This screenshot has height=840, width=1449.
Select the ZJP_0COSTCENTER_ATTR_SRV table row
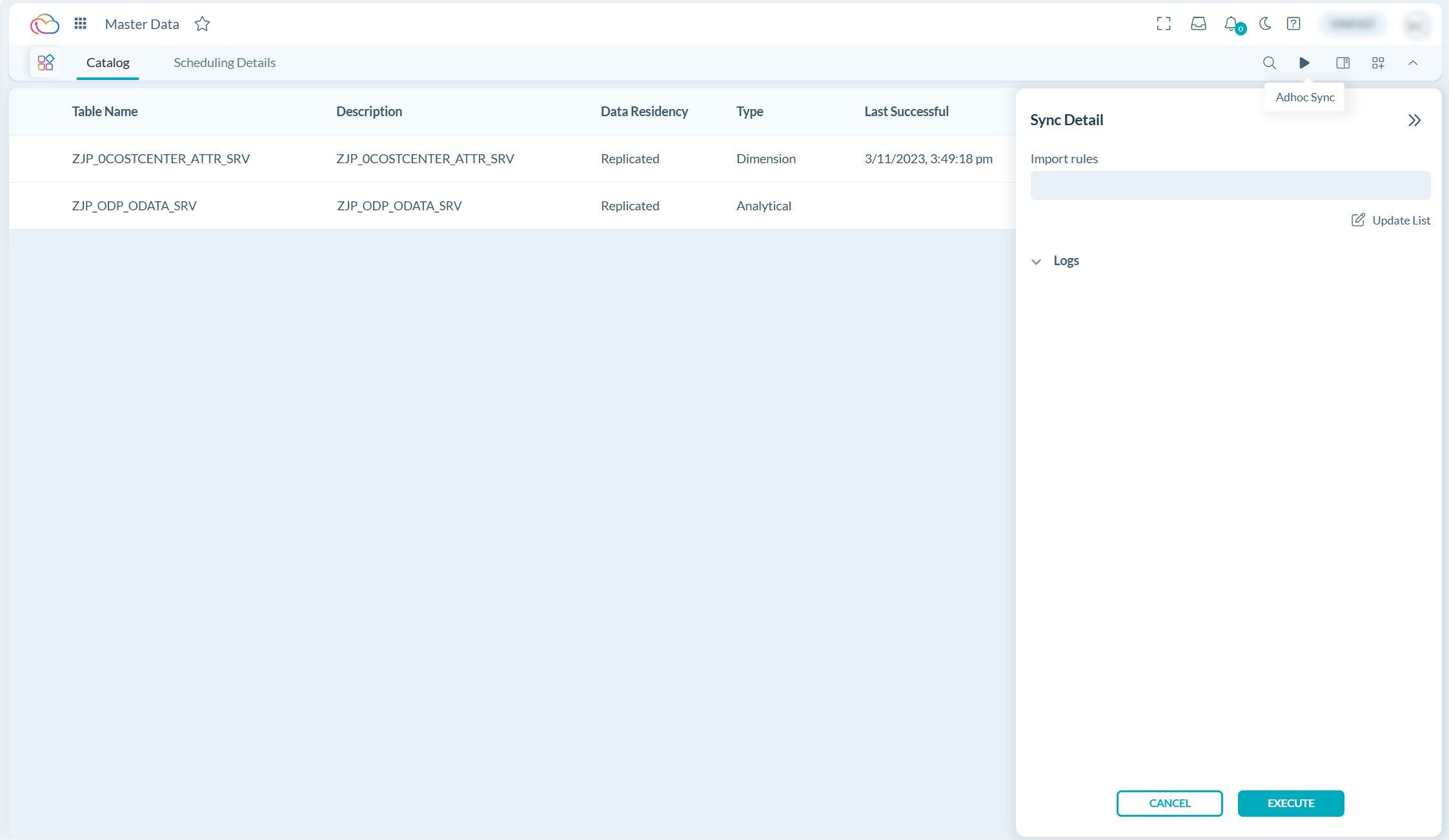pos(161,158)
